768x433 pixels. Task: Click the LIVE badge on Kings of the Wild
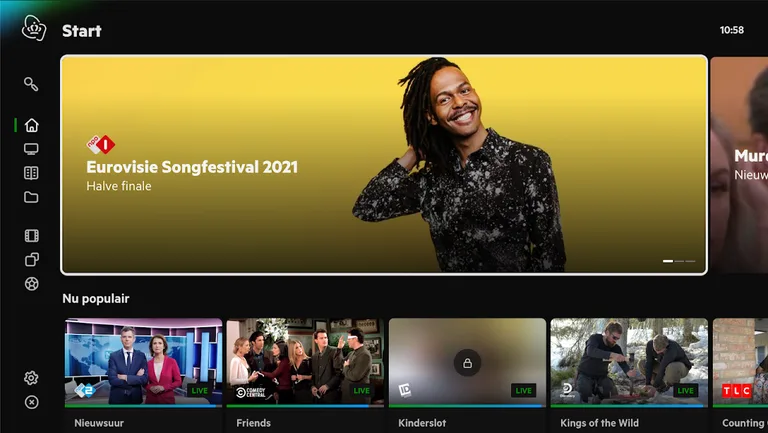point(685,390)
